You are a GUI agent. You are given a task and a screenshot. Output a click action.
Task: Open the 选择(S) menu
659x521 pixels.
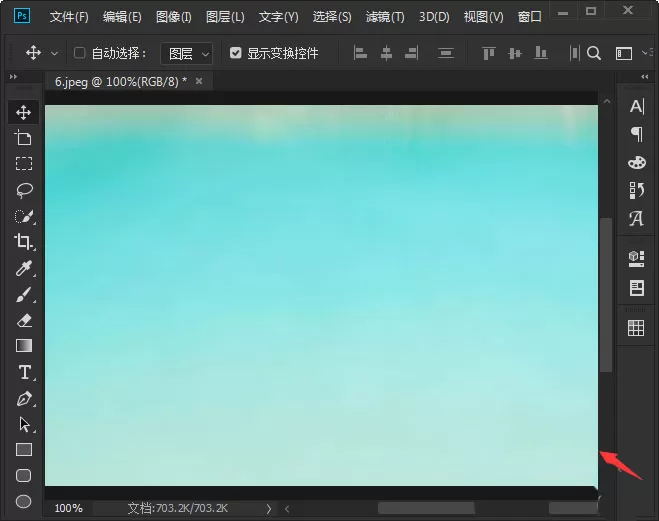pyautogui.click(x=332, y=17)
